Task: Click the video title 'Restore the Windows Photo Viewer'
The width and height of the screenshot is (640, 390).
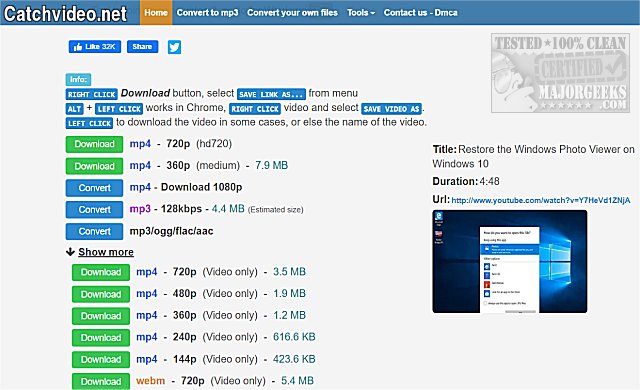Action: [x=534, y=156]
